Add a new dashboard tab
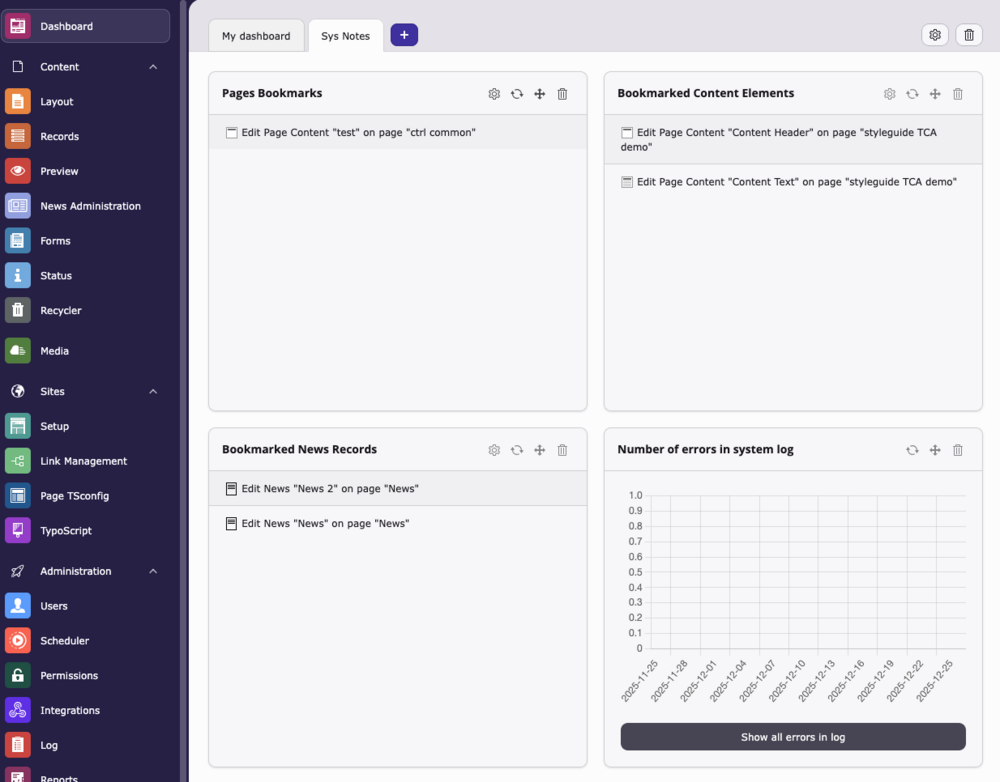The height and width of the screenshot is (782, 1000). [404, 35]
